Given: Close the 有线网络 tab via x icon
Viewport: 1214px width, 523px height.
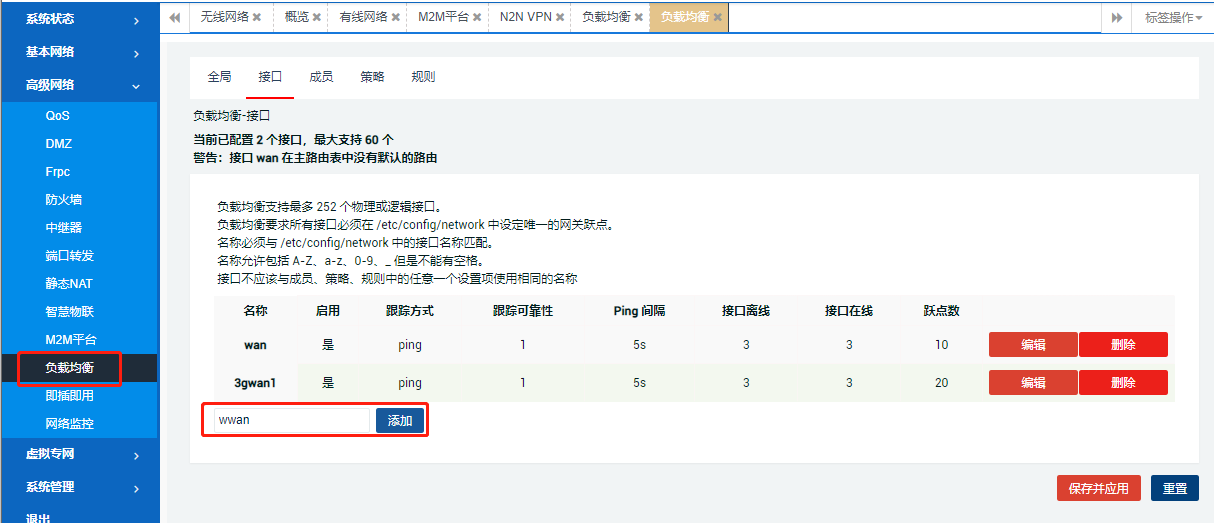Looking at the screenshot, I should (397, 18).
